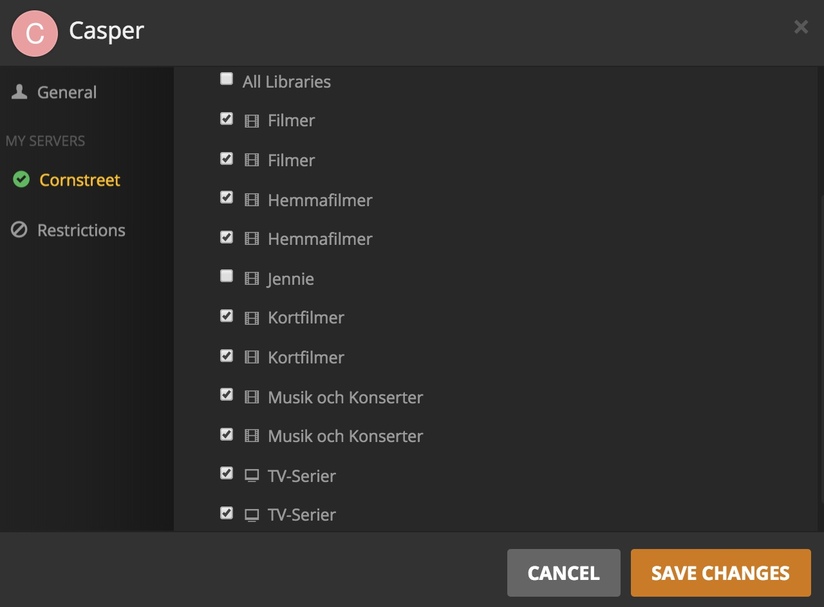This screenshot has height=607, width=824.
Task: Check the Jennie library checkbox
Action: tap(227, 276)
